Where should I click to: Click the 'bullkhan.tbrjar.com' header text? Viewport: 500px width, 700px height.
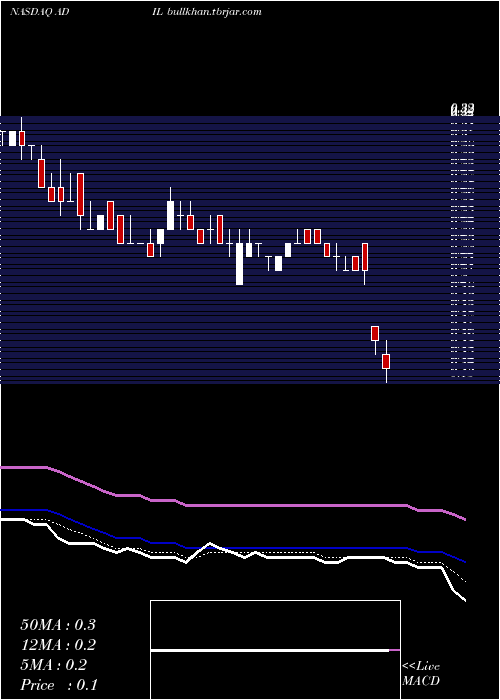pyautogui.click(x=214, y=12)
